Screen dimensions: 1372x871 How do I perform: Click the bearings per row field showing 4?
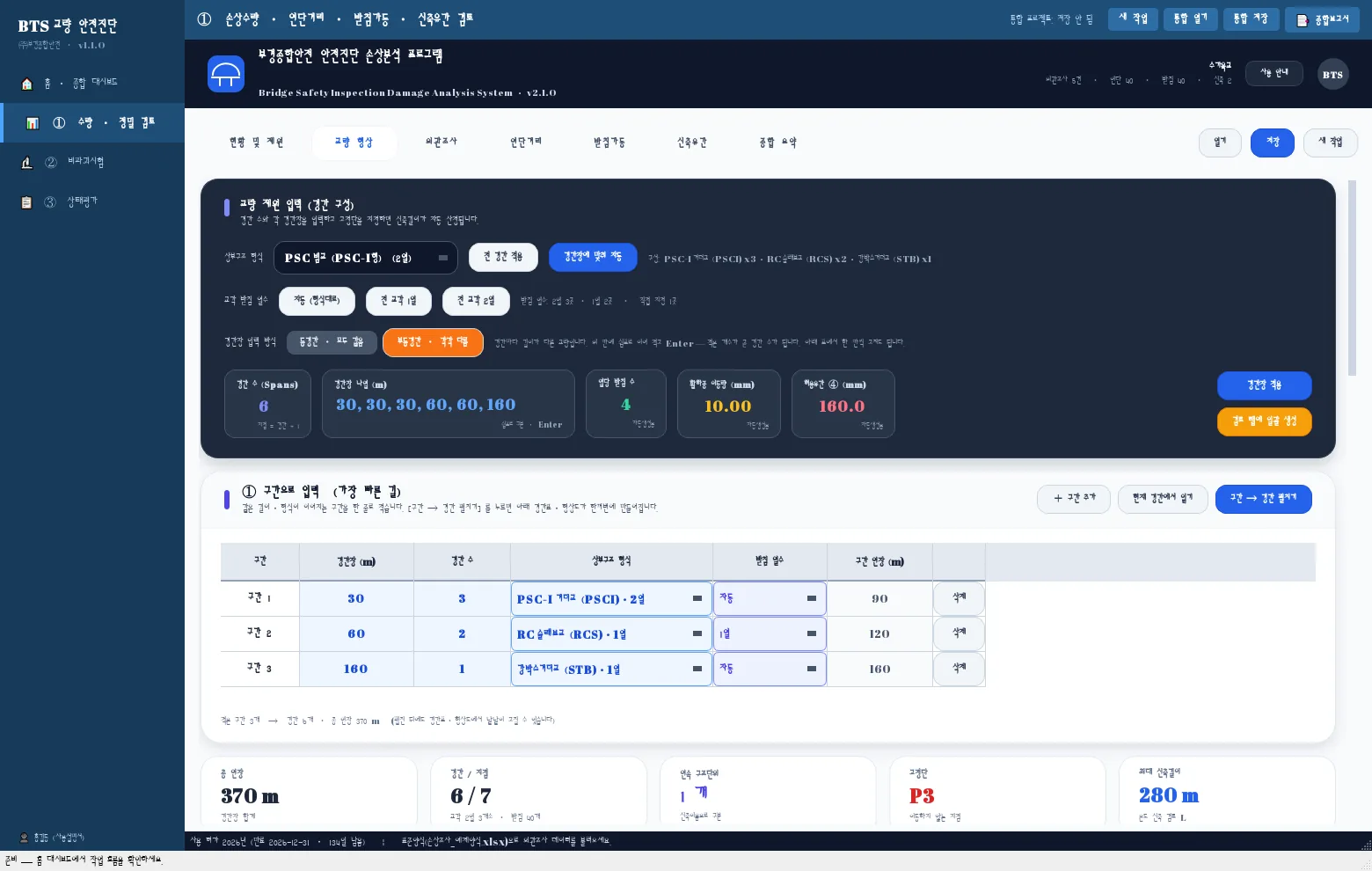(x=626, y=404)
